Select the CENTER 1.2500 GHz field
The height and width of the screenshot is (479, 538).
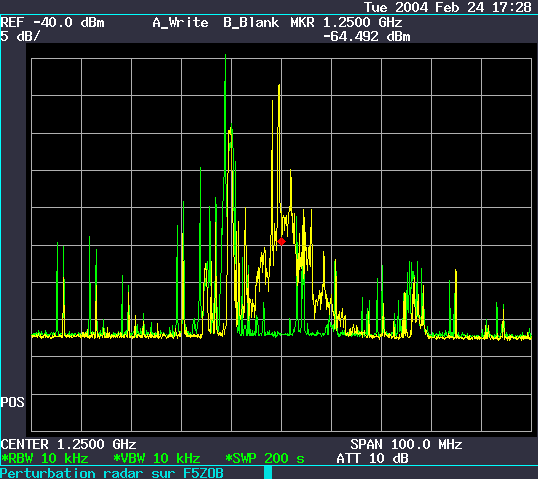pyautogui.click(x=69, y=444)
